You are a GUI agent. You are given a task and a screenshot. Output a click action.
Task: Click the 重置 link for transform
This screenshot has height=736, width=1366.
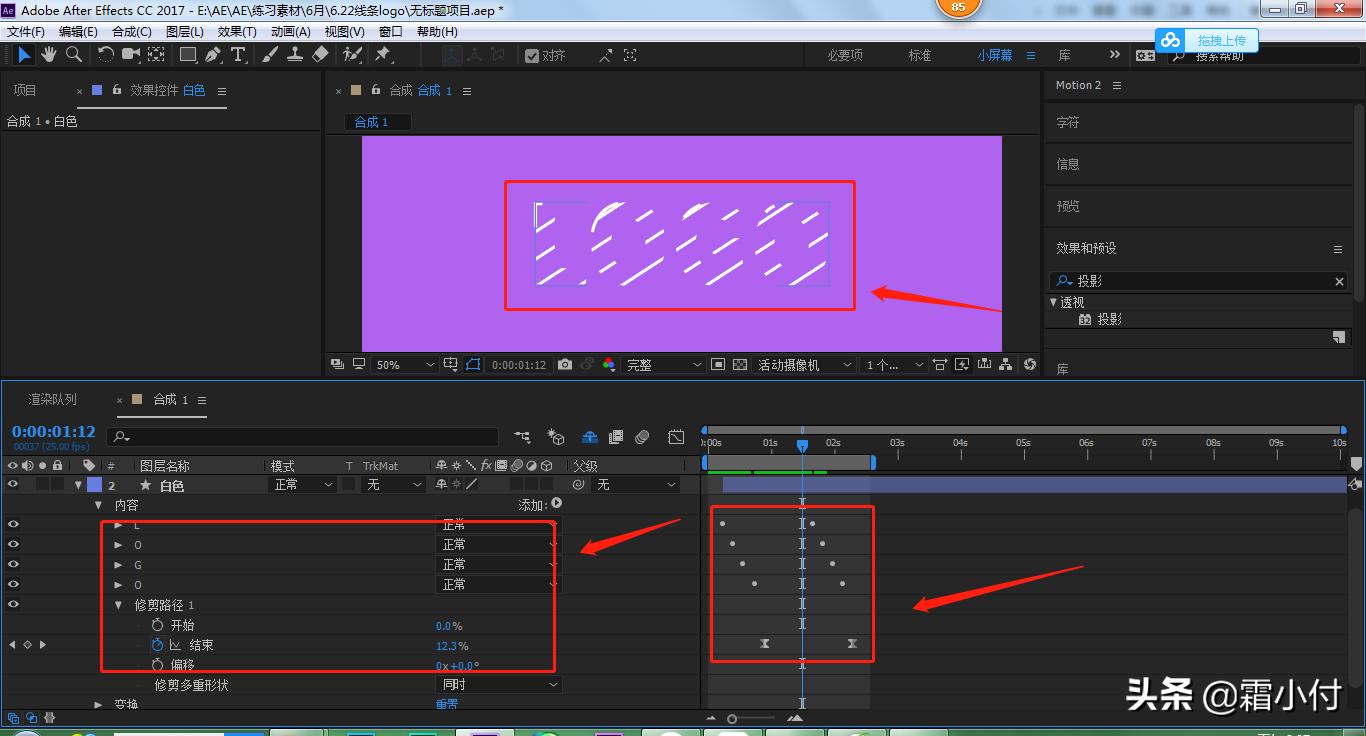pyautogui.click(x=446, y=704)
